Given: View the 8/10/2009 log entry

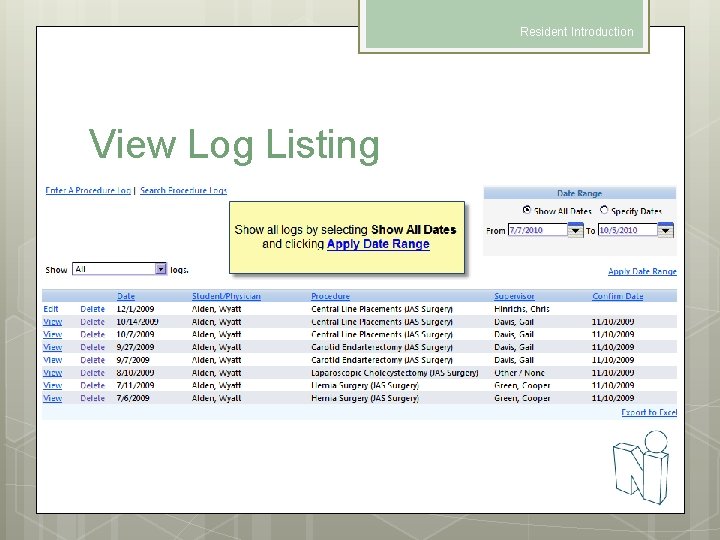Looking at the screenshot, I should [x=52, y=373].
